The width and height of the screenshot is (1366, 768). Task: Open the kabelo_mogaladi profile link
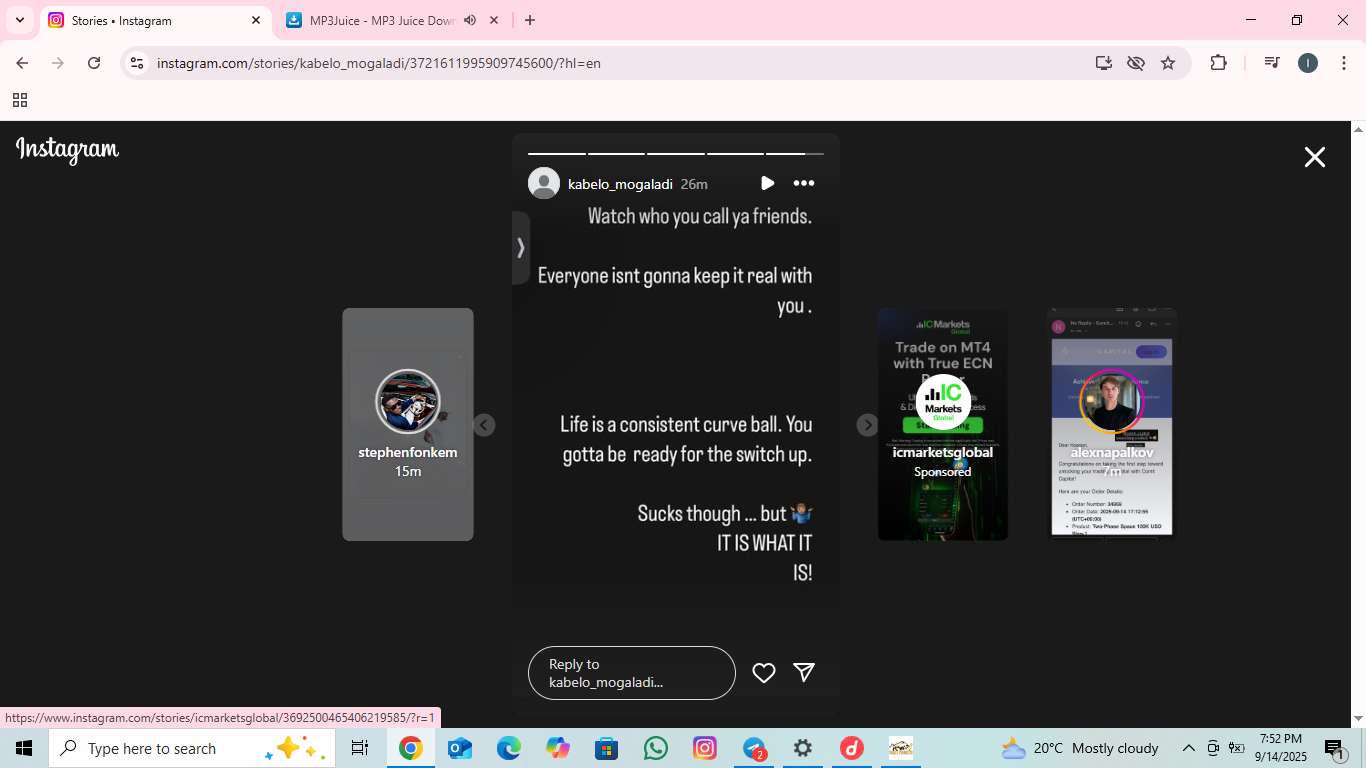pos(619,184)
